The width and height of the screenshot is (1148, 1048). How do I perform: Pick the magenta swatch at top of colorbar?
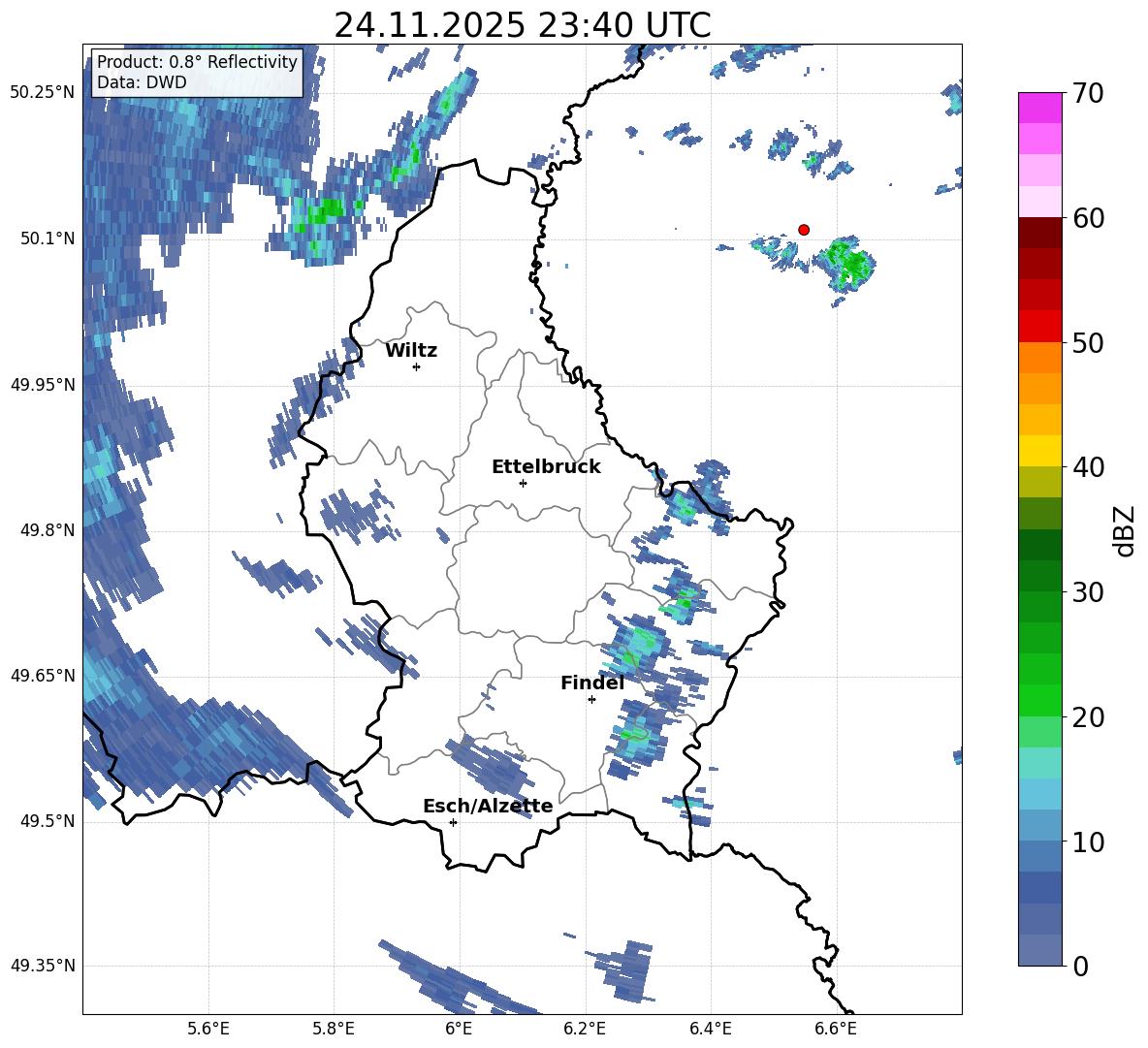1039,109
